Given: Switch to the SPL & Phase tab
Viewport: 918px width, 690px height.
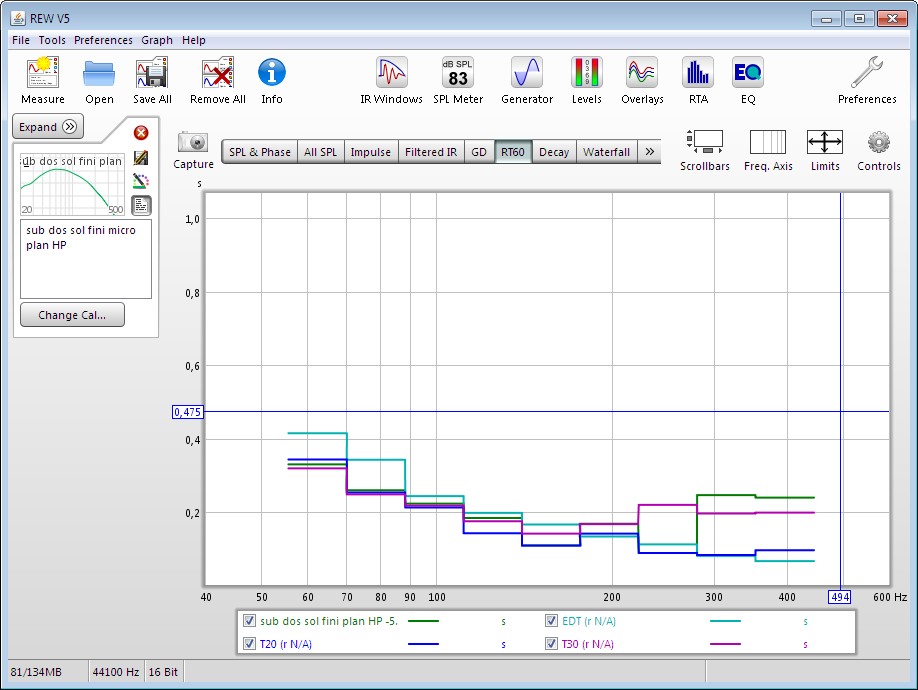Looking at the screenshot, I should pos(259,152).
